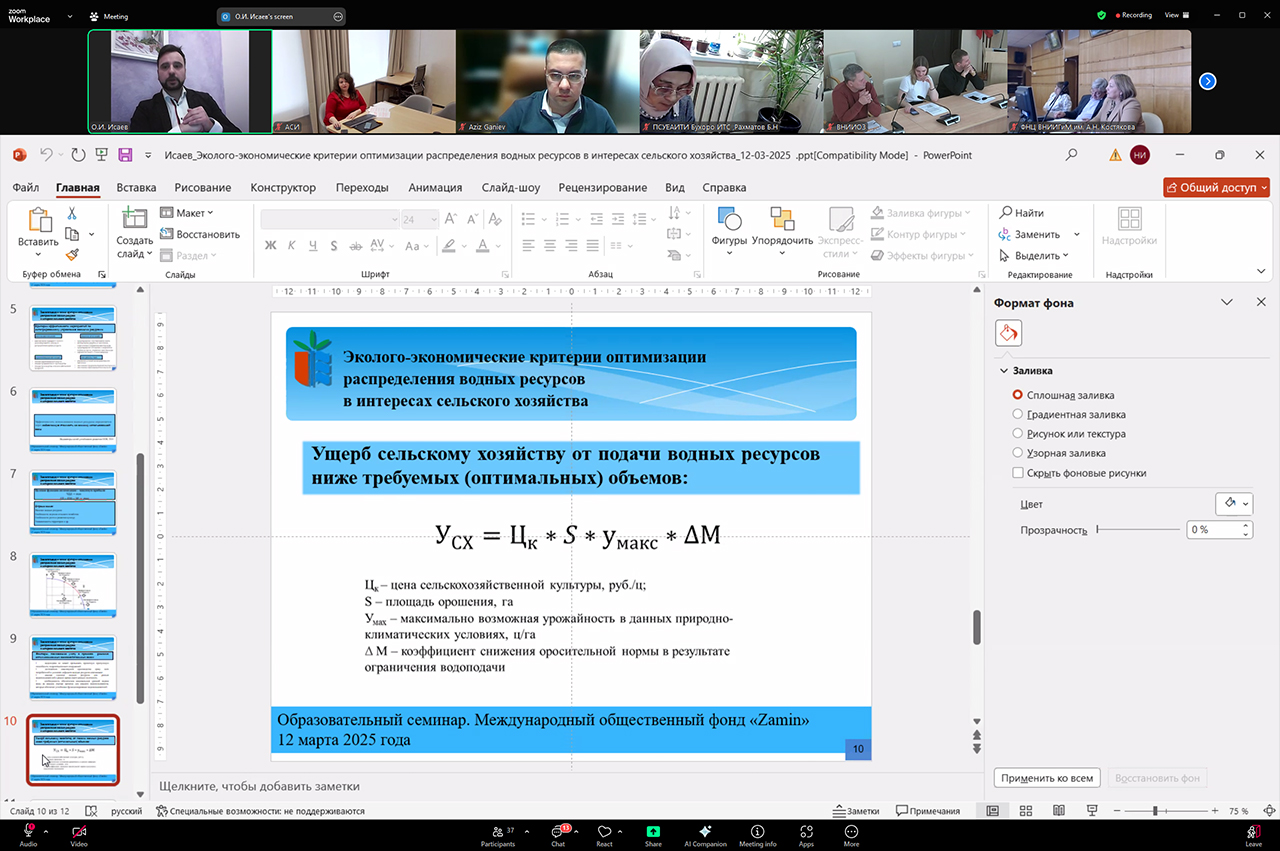Image resolution: width=1280 pixels, height=851 pixels.
Task: Select Узорная заливка radio button
Action: (1018, 453)
